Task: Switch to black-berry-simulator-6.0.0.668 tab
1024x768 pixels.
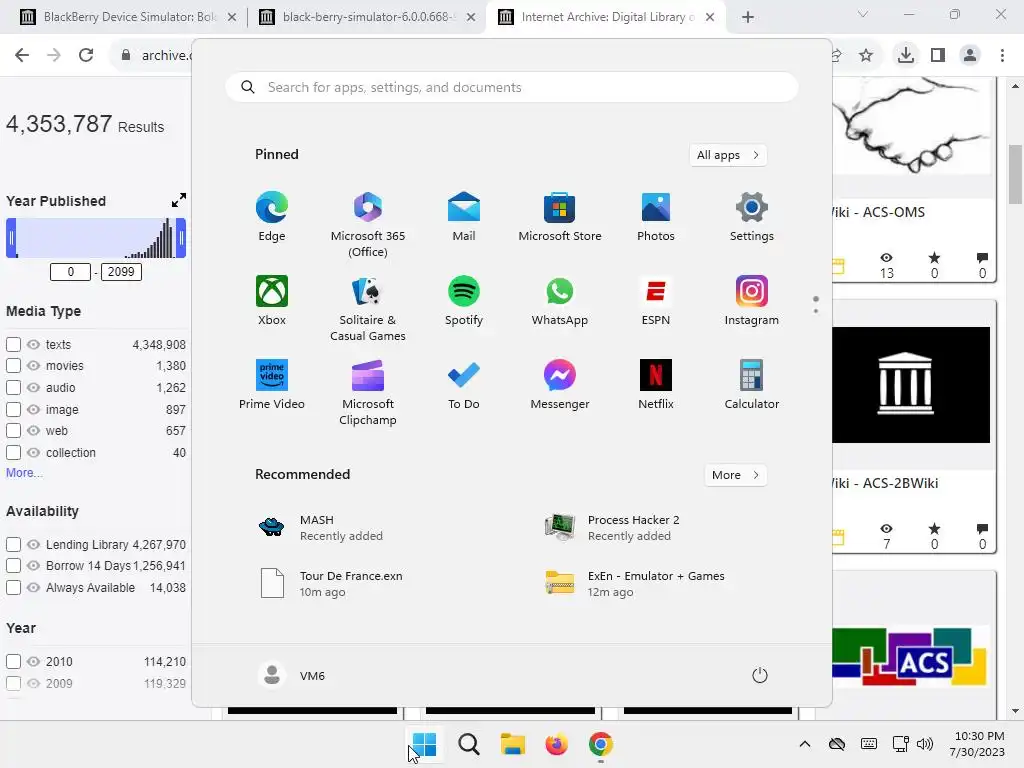Action: click(367, 17)
